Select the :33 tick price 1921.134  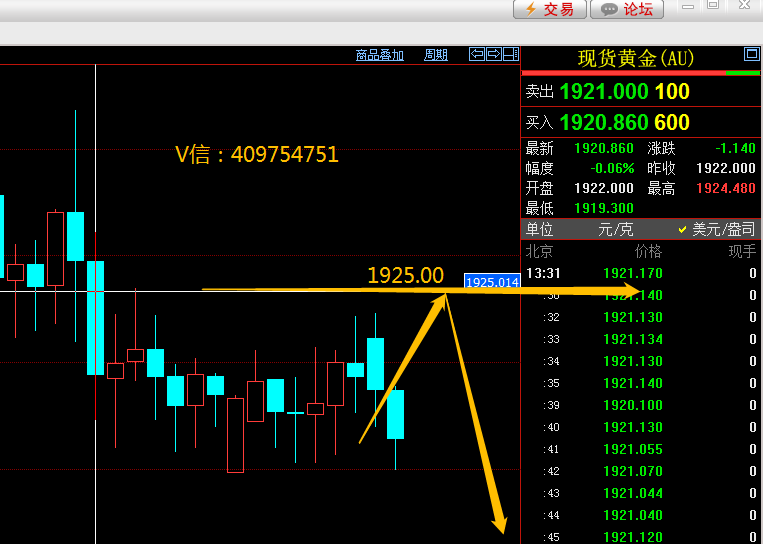633,339
